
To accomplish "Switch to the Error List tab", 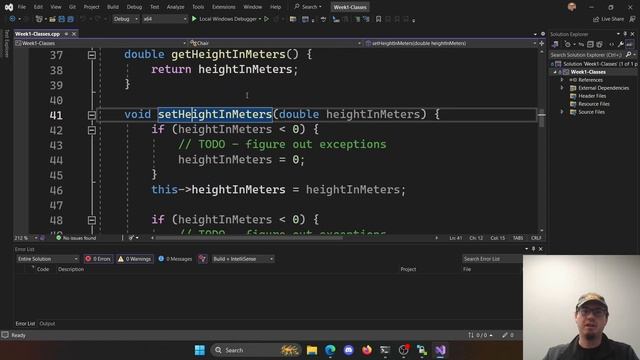I will coord(25,323).
